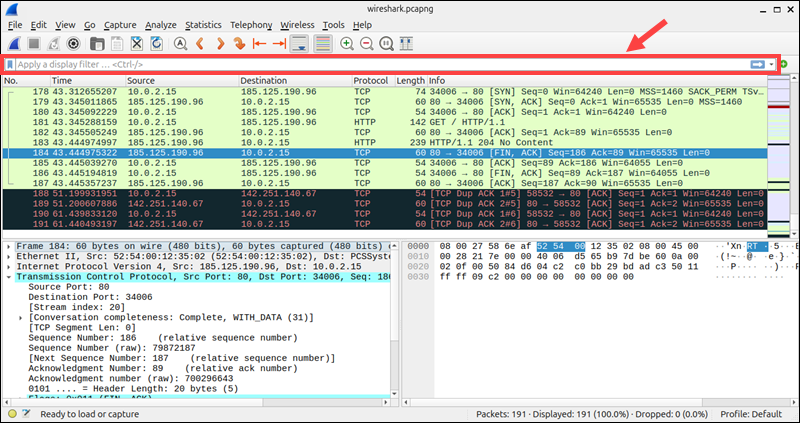Sort by the Destination column header
Image resolution: width=800 pixels, height=423 pixels.
295,81
